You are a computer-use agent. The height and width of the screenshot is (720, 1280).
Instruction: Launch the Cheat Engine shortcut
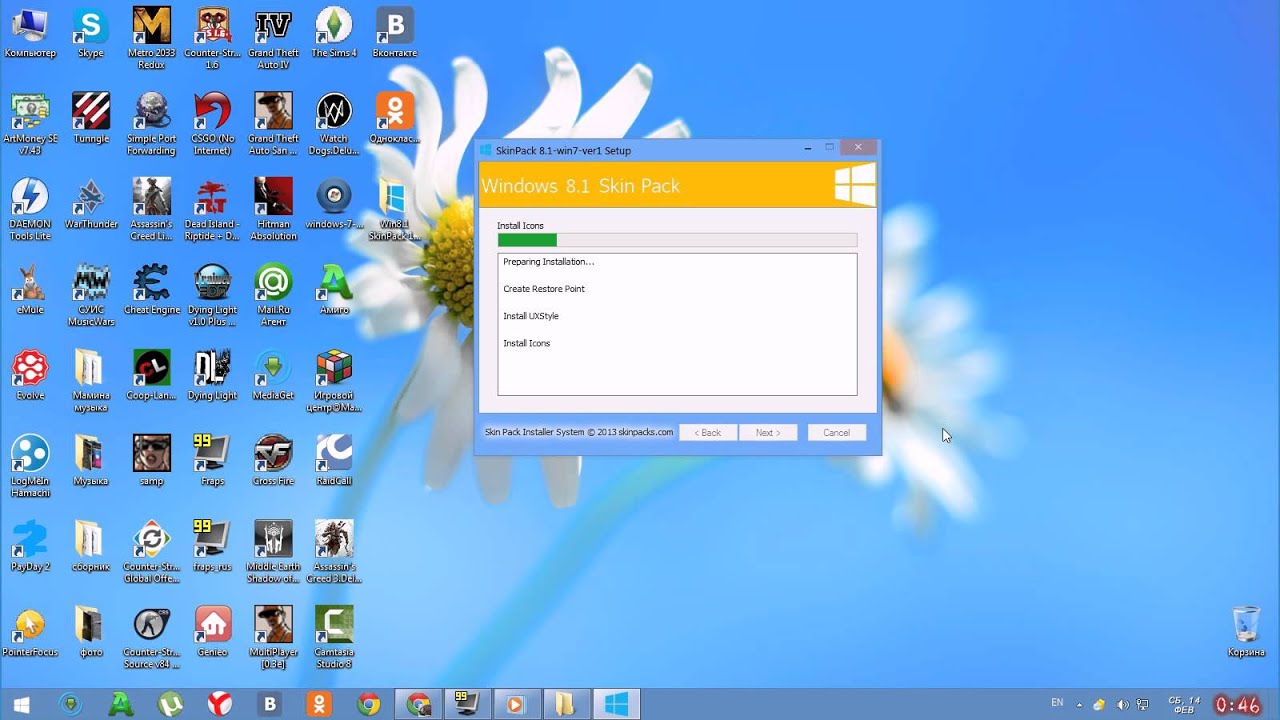coord(152,290)
